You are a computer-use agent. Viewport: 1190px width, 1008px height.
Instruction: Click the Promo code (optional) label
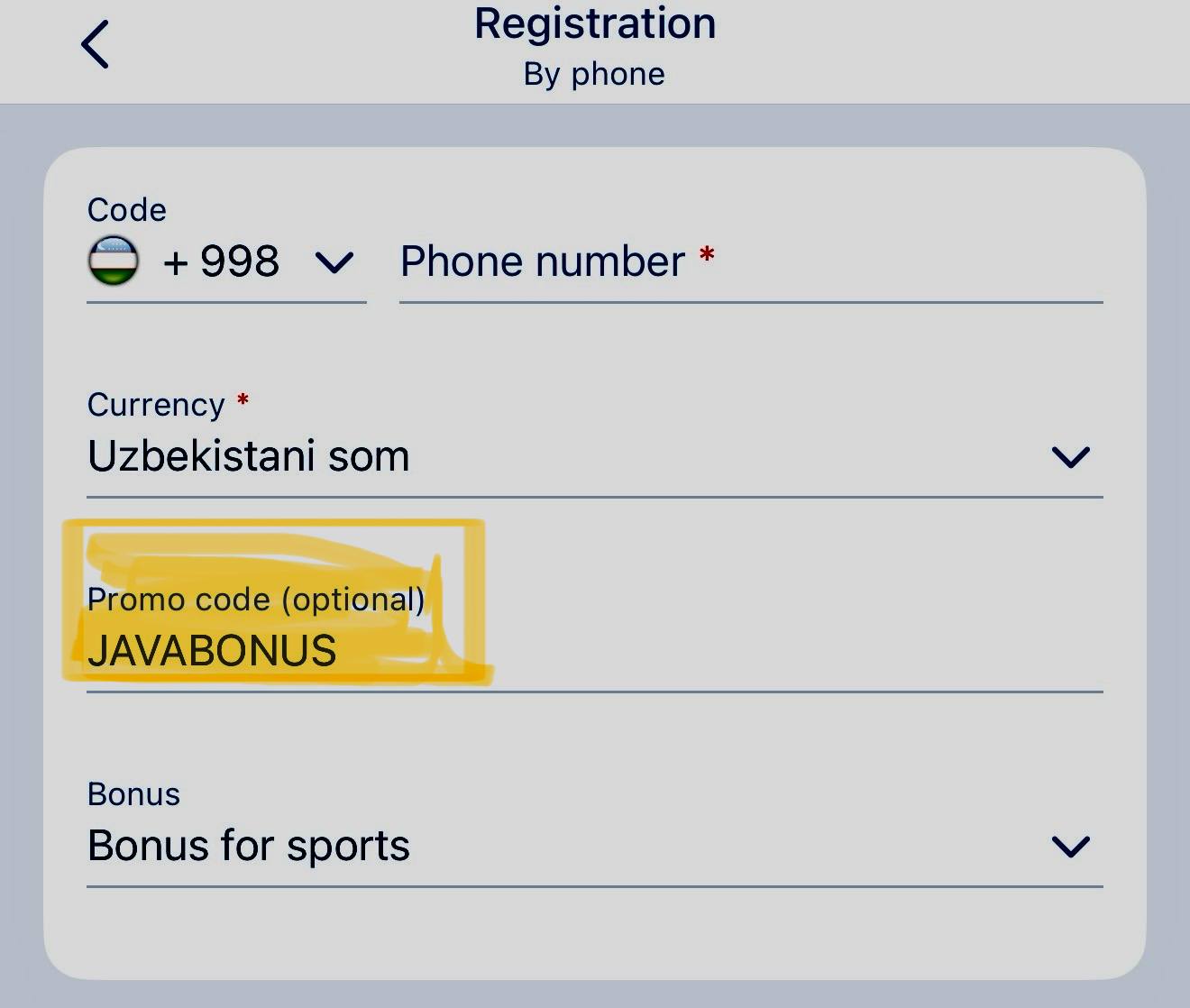coord(257,599)
